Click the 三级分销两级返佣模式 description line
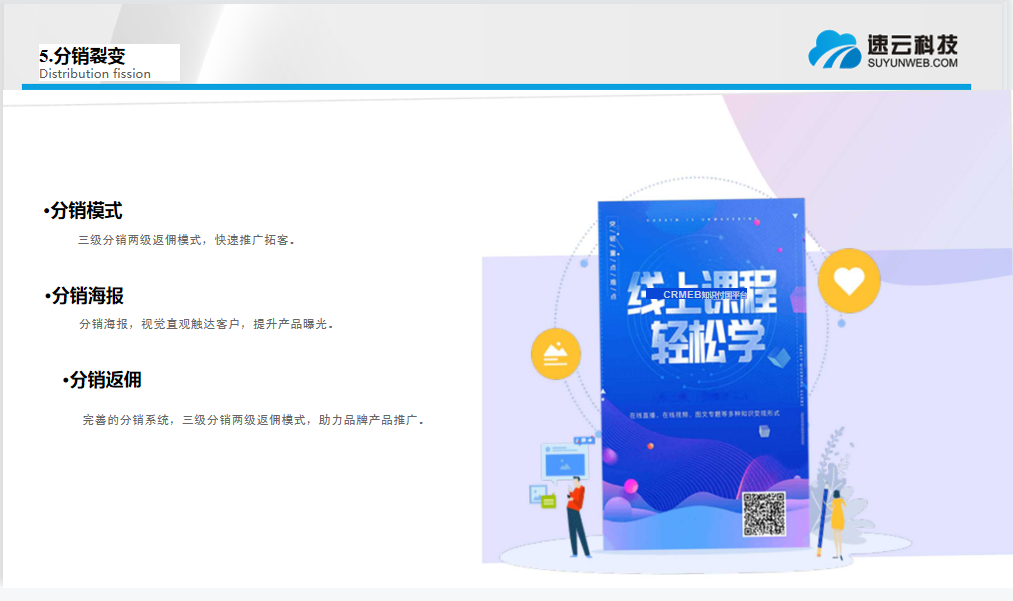Screen dimensions: 1013x601 pos(186,240)
